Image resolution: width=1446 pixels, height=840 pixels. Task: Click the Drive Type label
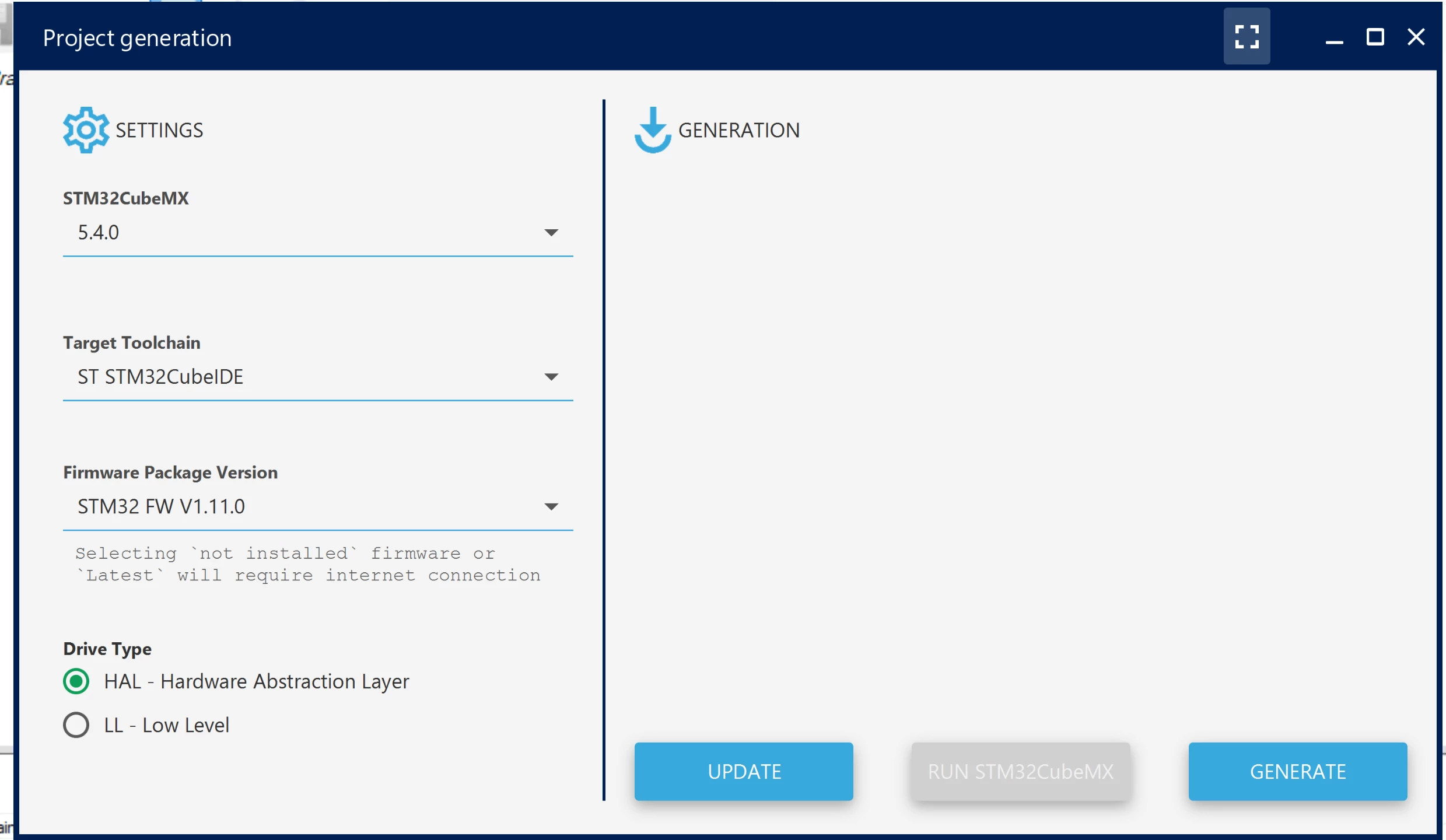(107, 649)
